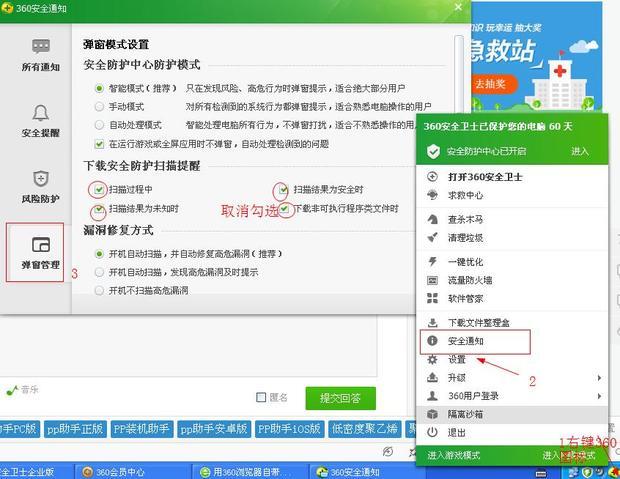
Task: Click the 一键优化 lightning icon
Action: (x=433, y=262)
